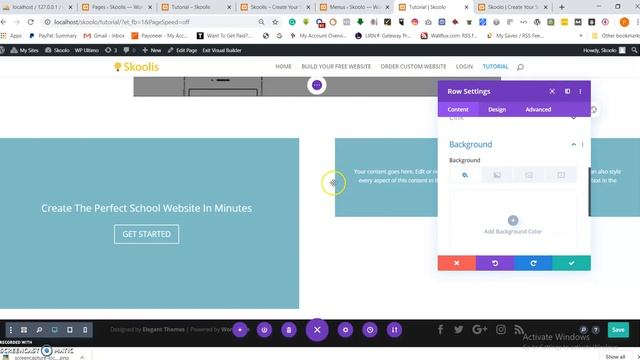Open Google Plus footer link

pyautogui.click(x=480, y=329)
